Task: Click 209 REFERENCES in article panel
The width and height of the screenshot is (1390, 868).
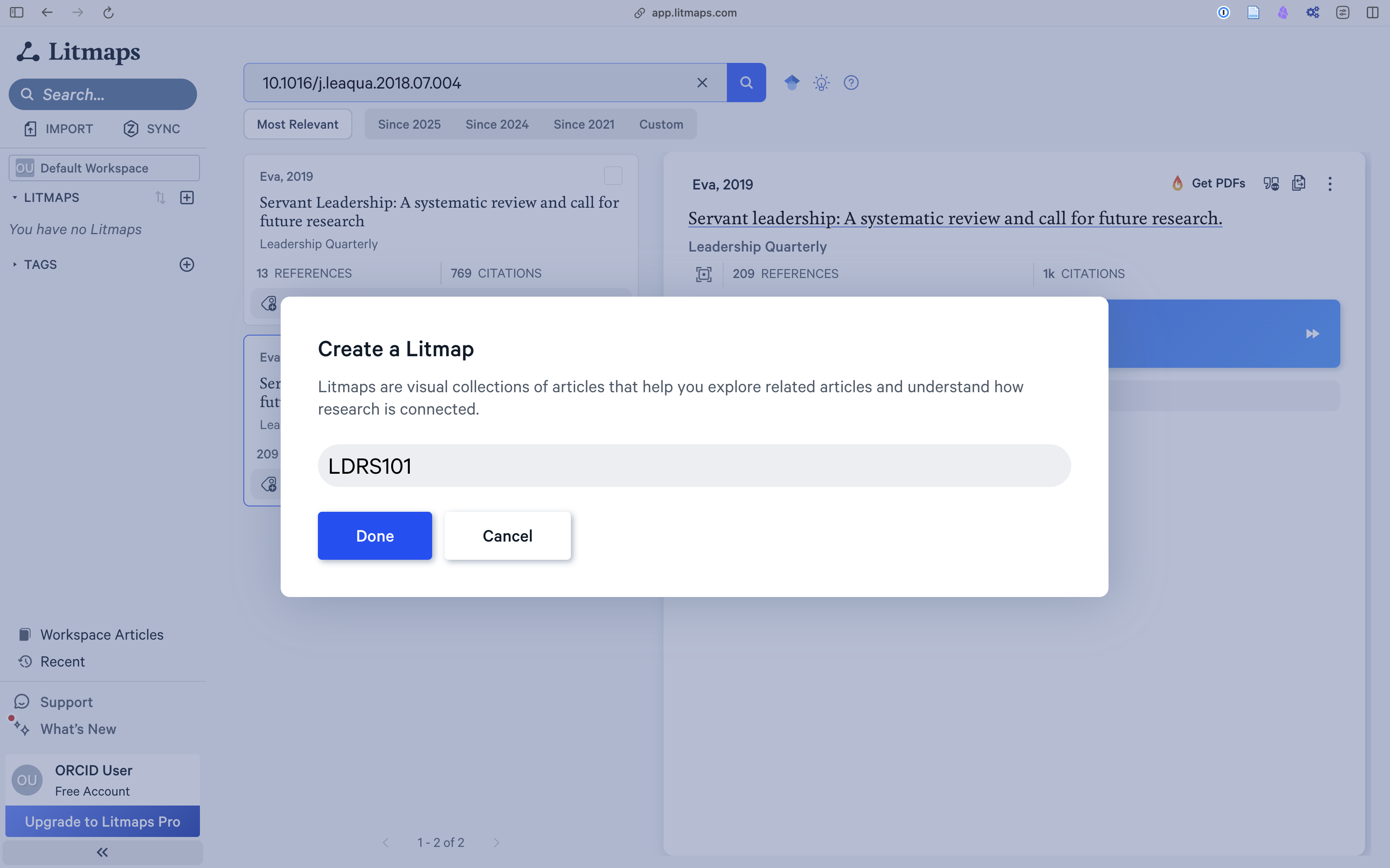Action: (785, 274)
